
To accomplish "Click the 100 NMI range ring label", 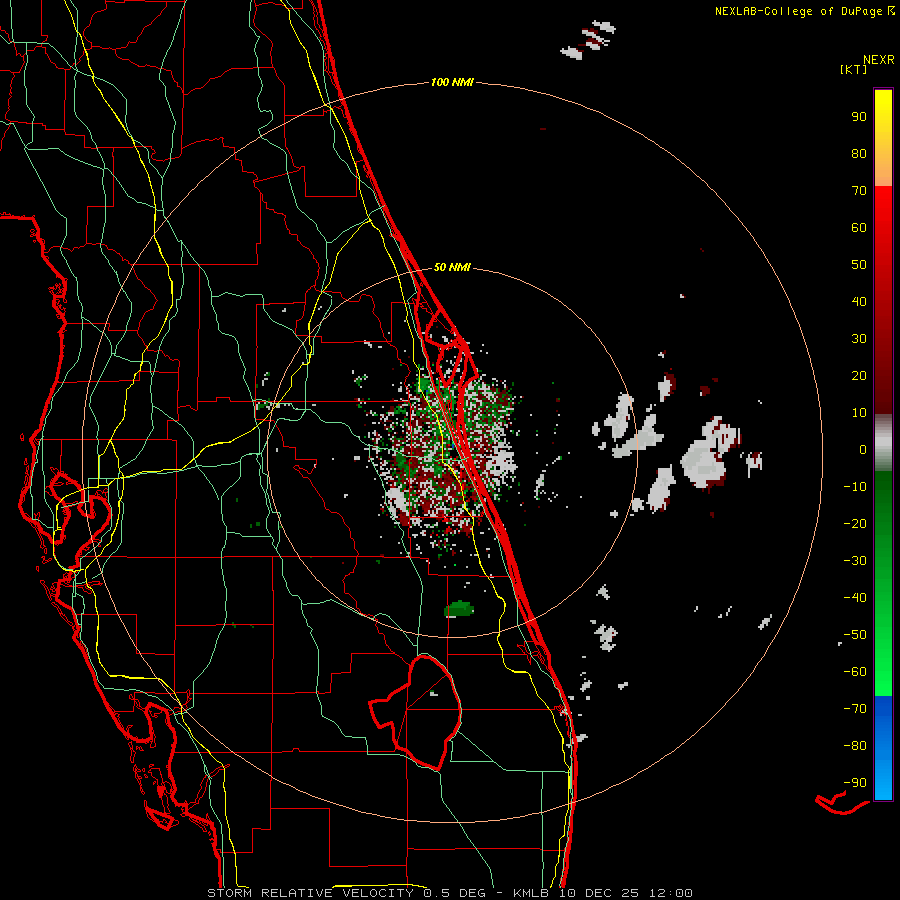I will click(452, 83).
